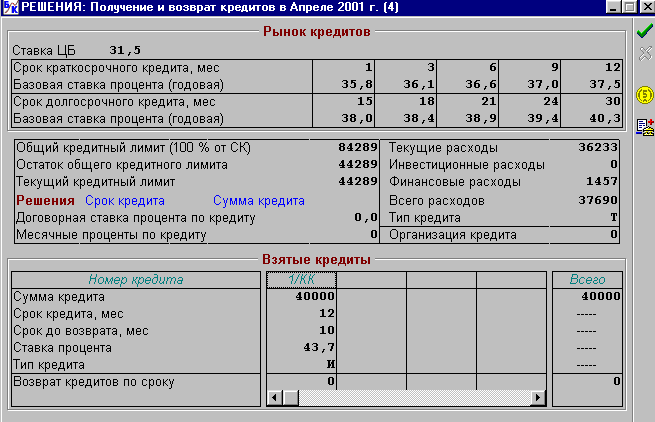Click the 1/КК Тип кредита value И

[x=330, y=364]
